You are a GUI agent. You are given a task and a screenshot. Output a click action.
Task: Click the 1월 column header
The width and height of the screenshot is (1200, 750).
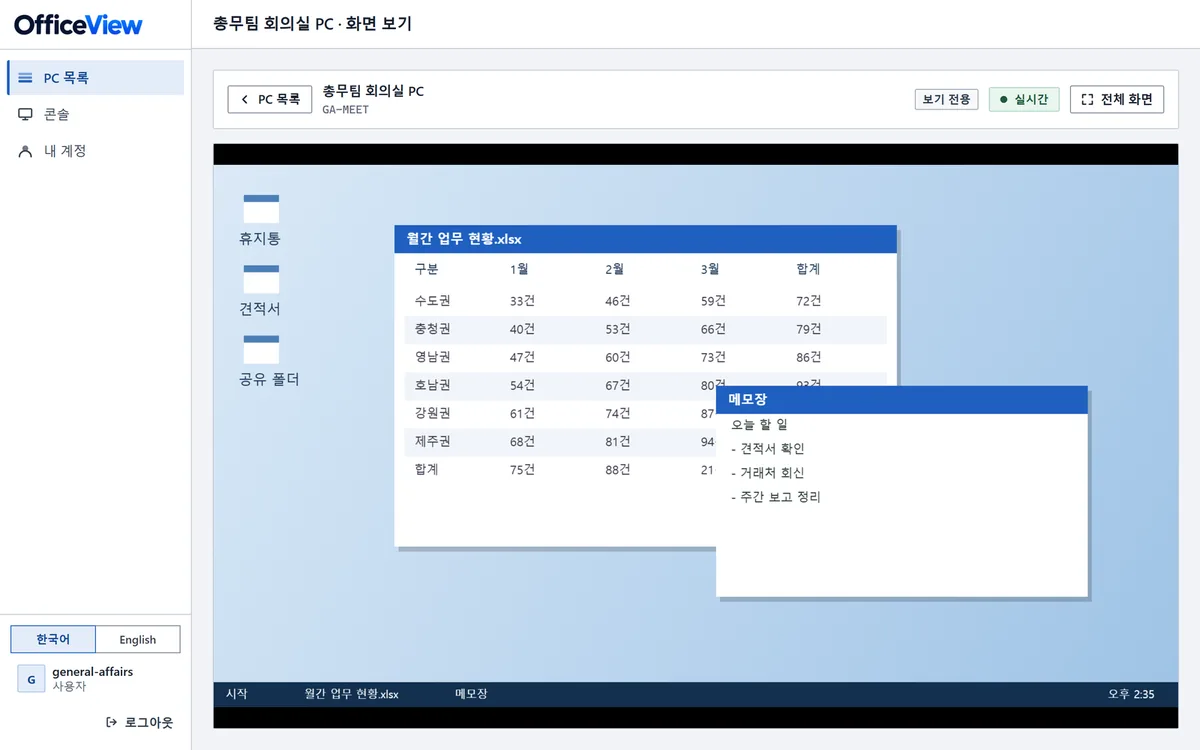point(519,269)
